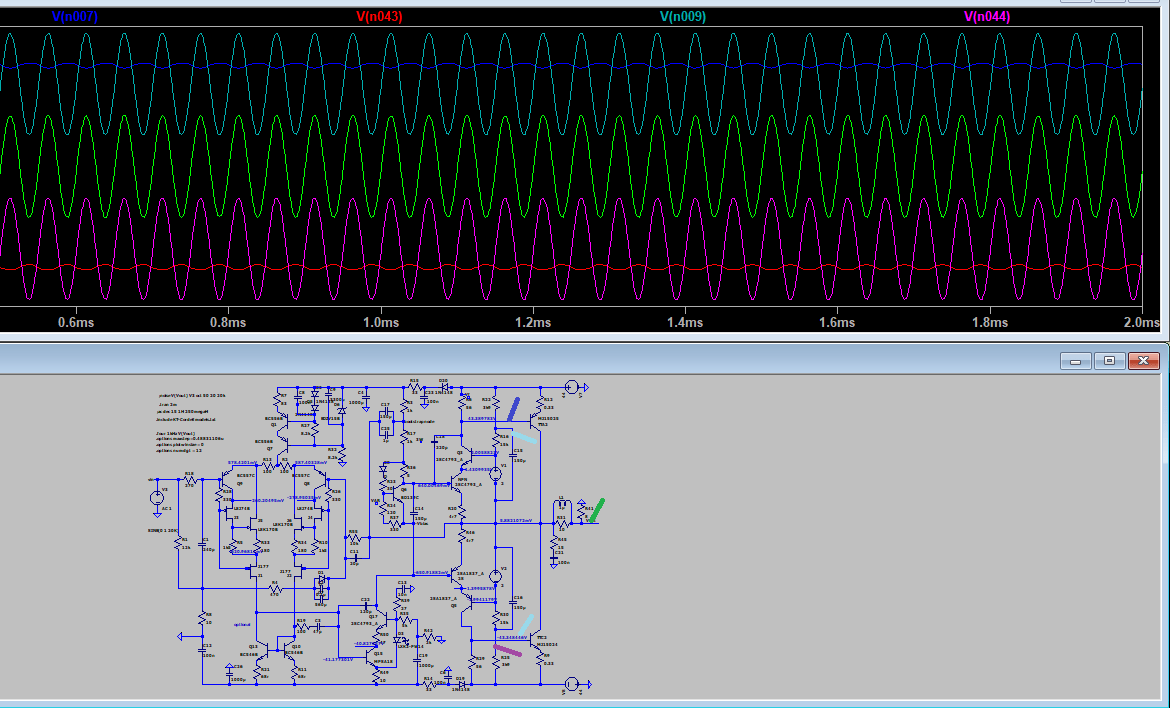The width and height of the screenshot is (1170, 708).
Task: Click the 0.6ms time axis label
Action: 76,322
